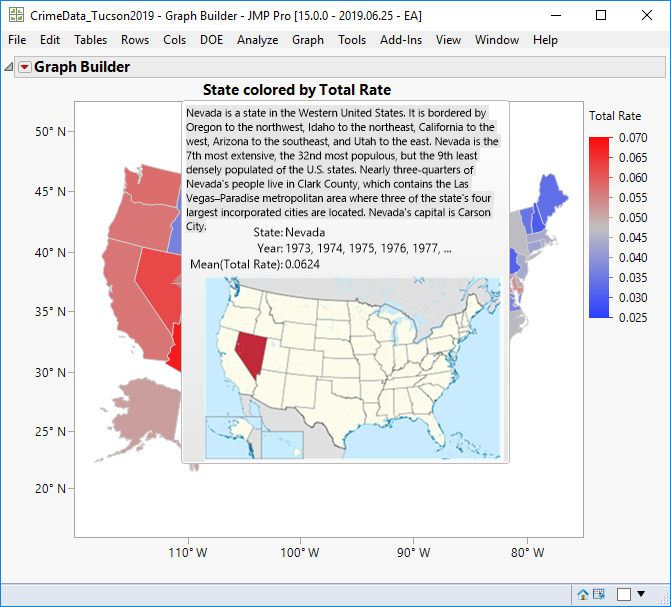Click the 110° W longitude axis label
This screenshot has width=671, height=607.
188,553
